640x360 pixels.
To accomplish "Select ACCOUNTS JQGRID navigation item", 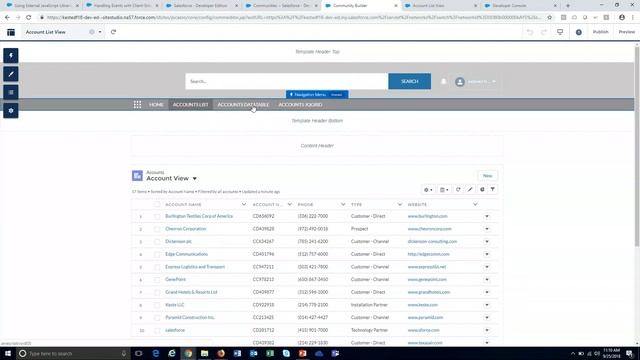I will pos(300,104).
